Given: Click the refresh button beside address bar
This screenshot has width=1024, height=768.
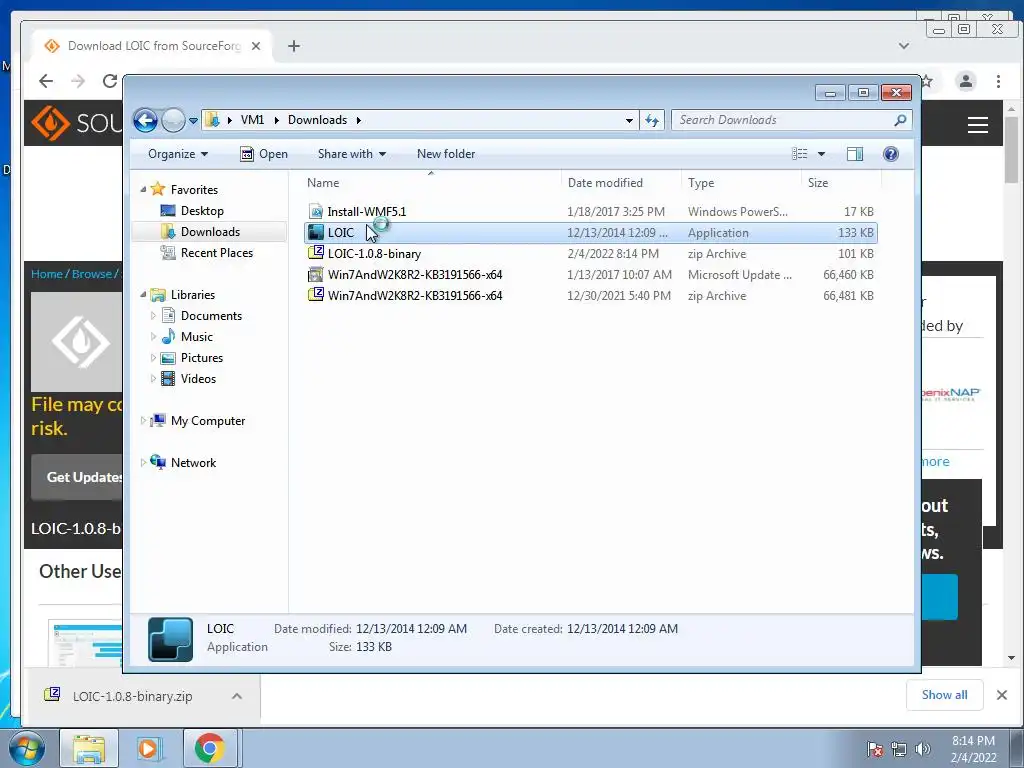Looking at the screenshot, I should click(x=652, y=120).
